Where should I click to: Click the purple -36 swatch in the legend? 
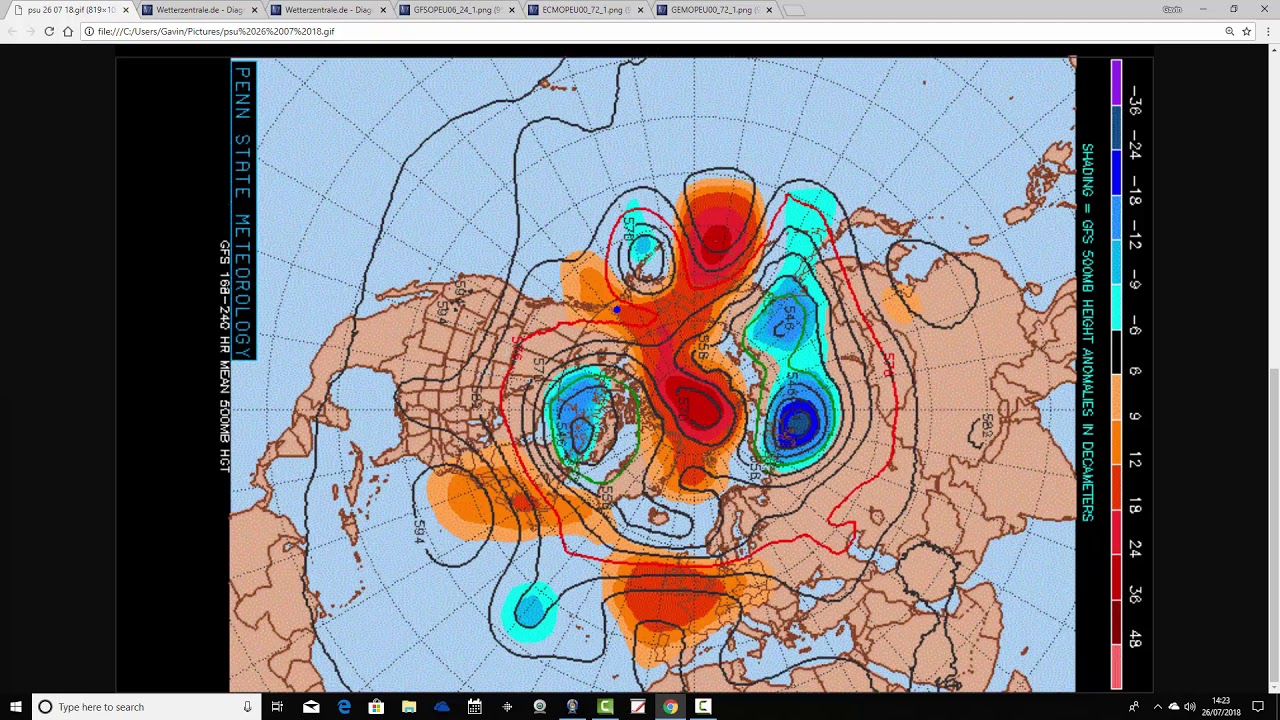point(1116,82)
